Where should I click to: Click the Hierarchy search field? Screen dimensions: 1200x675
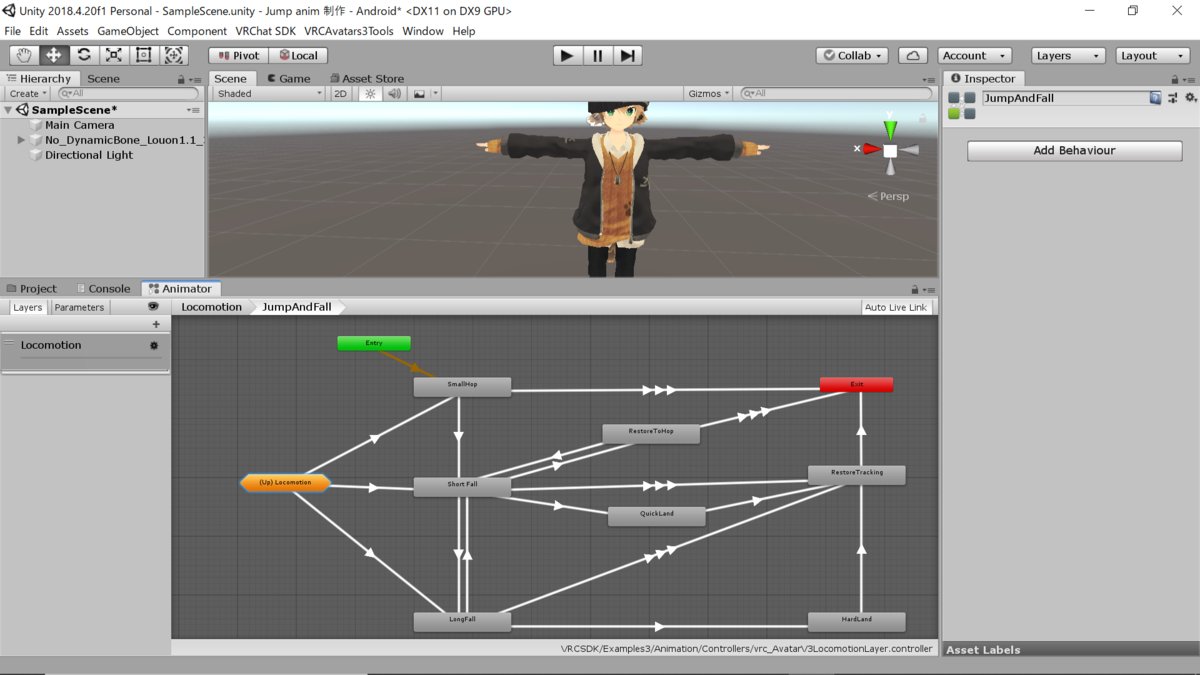[127, 93]
